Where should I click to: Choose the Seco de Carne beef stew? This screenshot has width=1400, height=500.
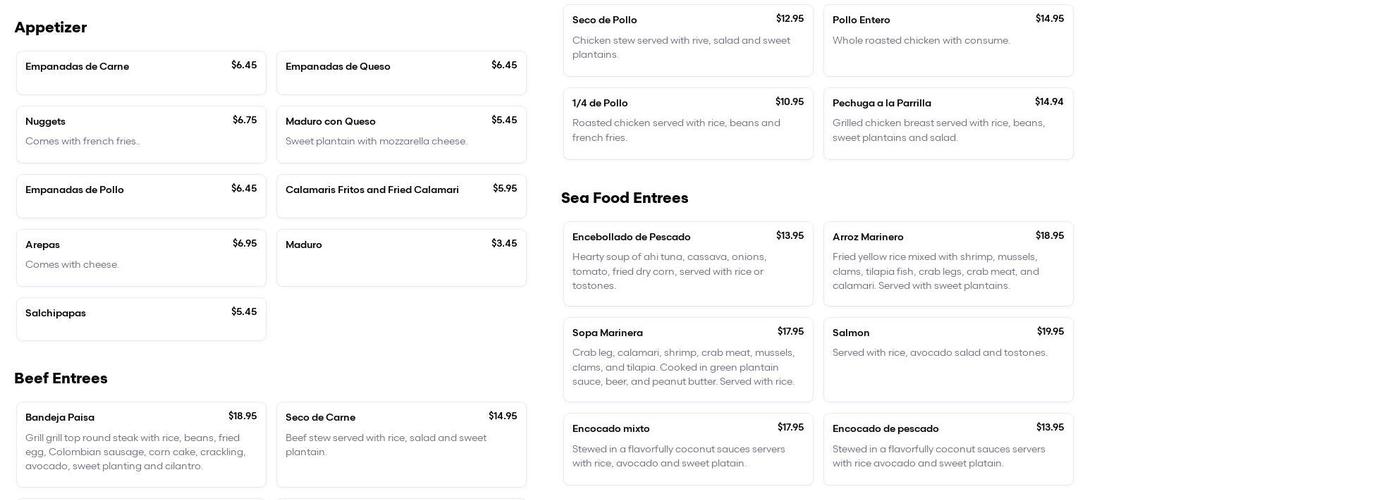point(401,444)
